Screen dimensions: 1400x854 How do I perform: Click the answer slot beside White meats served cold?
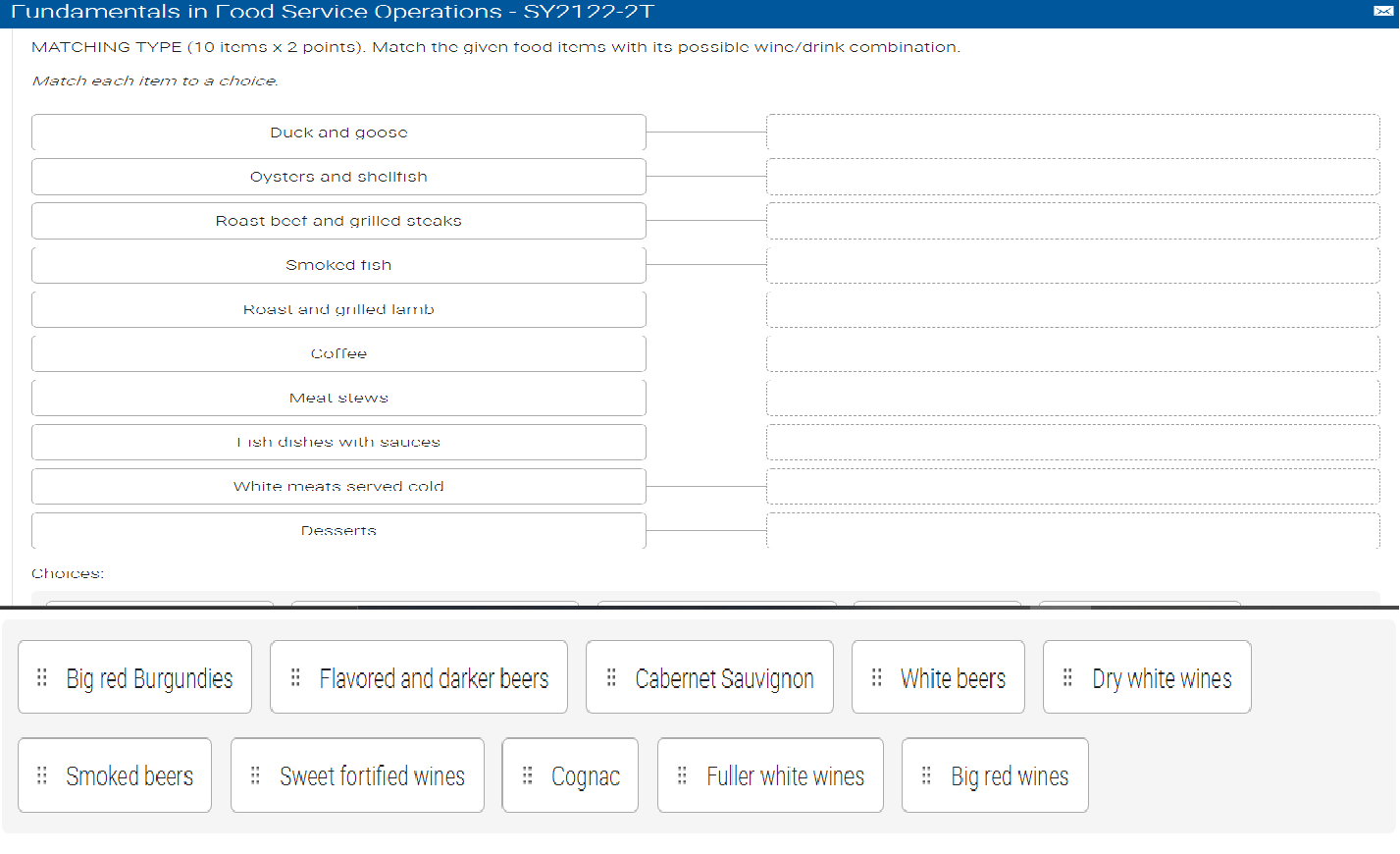[x=1073, y=486]
